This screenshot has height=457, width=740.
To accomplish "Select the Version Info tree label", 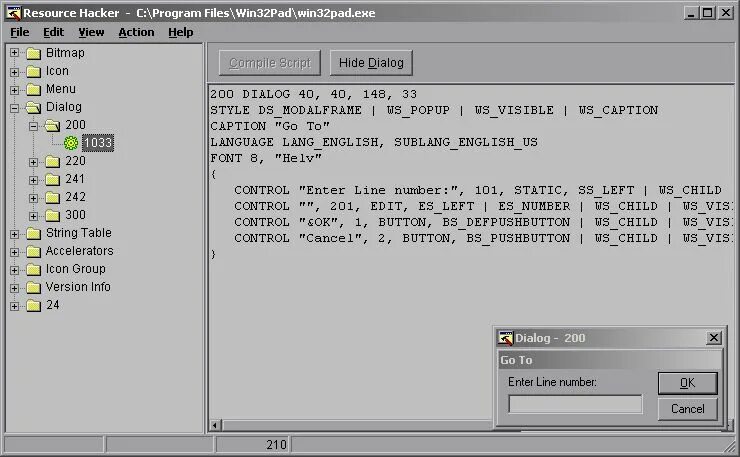I will point(78,287).
